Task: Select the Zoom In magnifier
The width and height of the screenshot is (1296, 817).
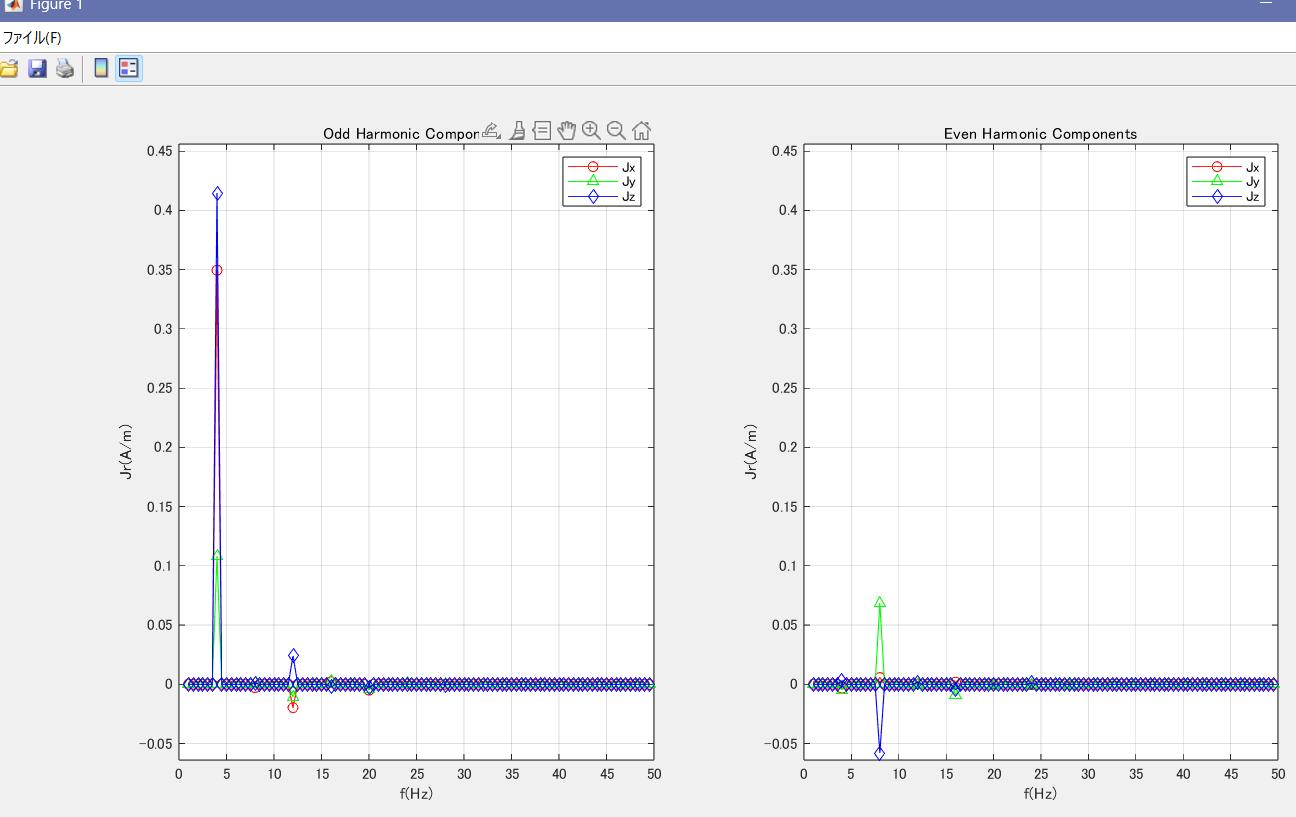Action: click(591, 130)
